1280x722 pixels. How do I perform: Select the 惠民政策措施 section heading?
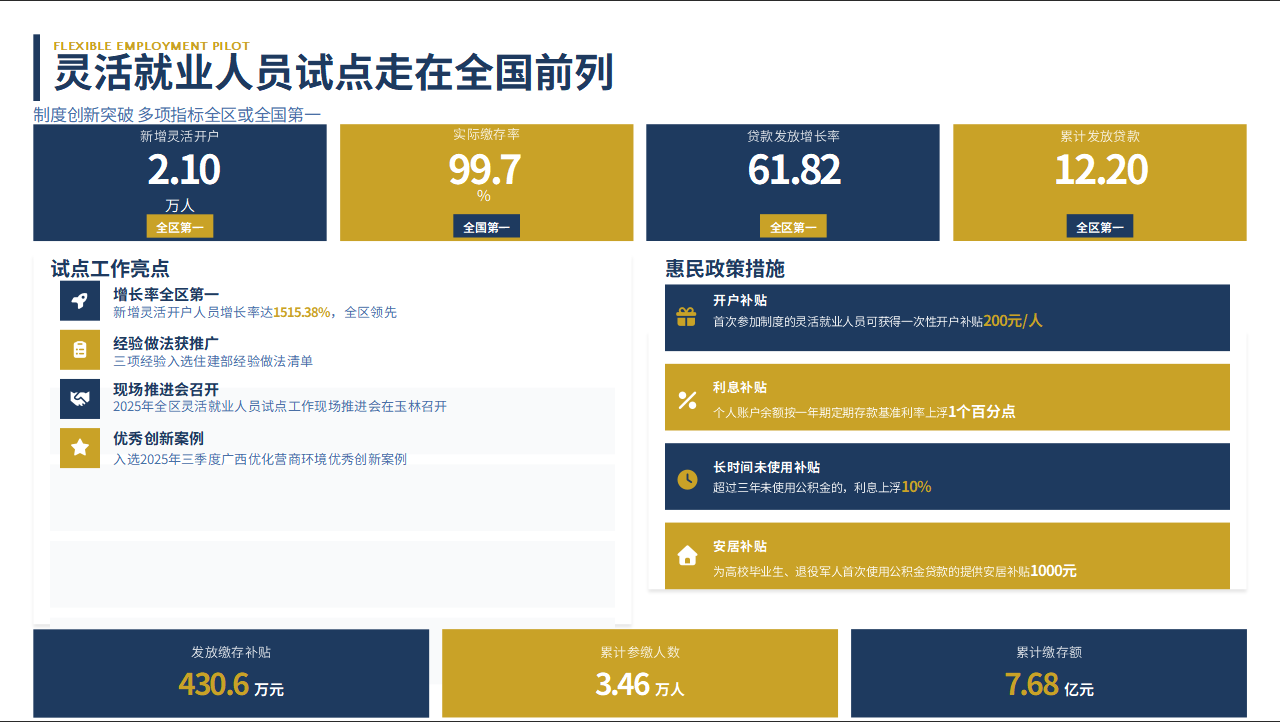pos(725,269)
